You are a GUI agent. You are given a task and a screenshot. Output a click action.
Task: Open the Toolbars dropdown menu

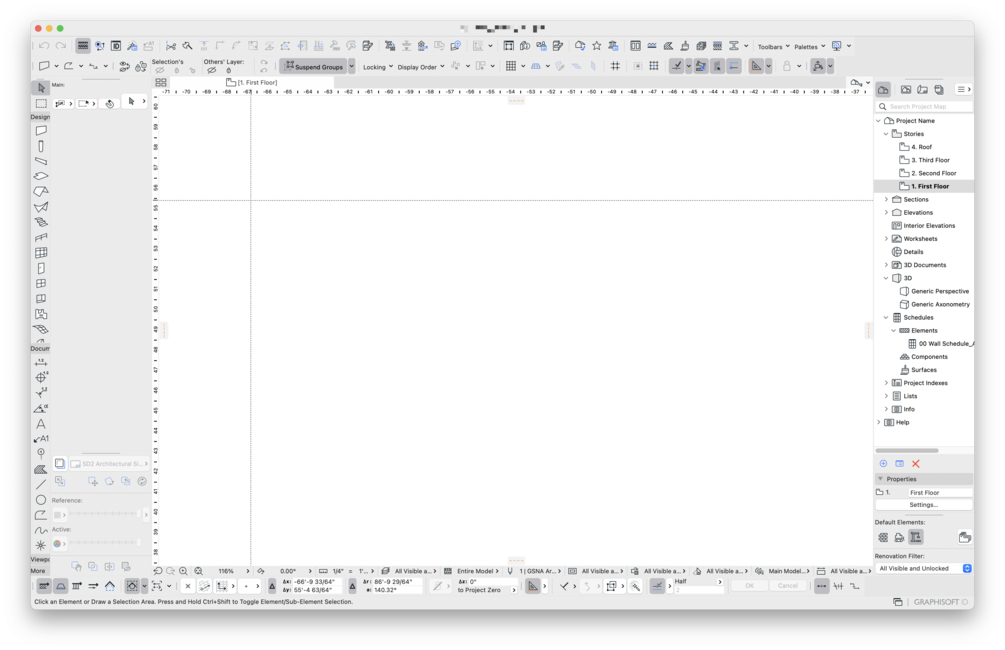click(774, 47)
